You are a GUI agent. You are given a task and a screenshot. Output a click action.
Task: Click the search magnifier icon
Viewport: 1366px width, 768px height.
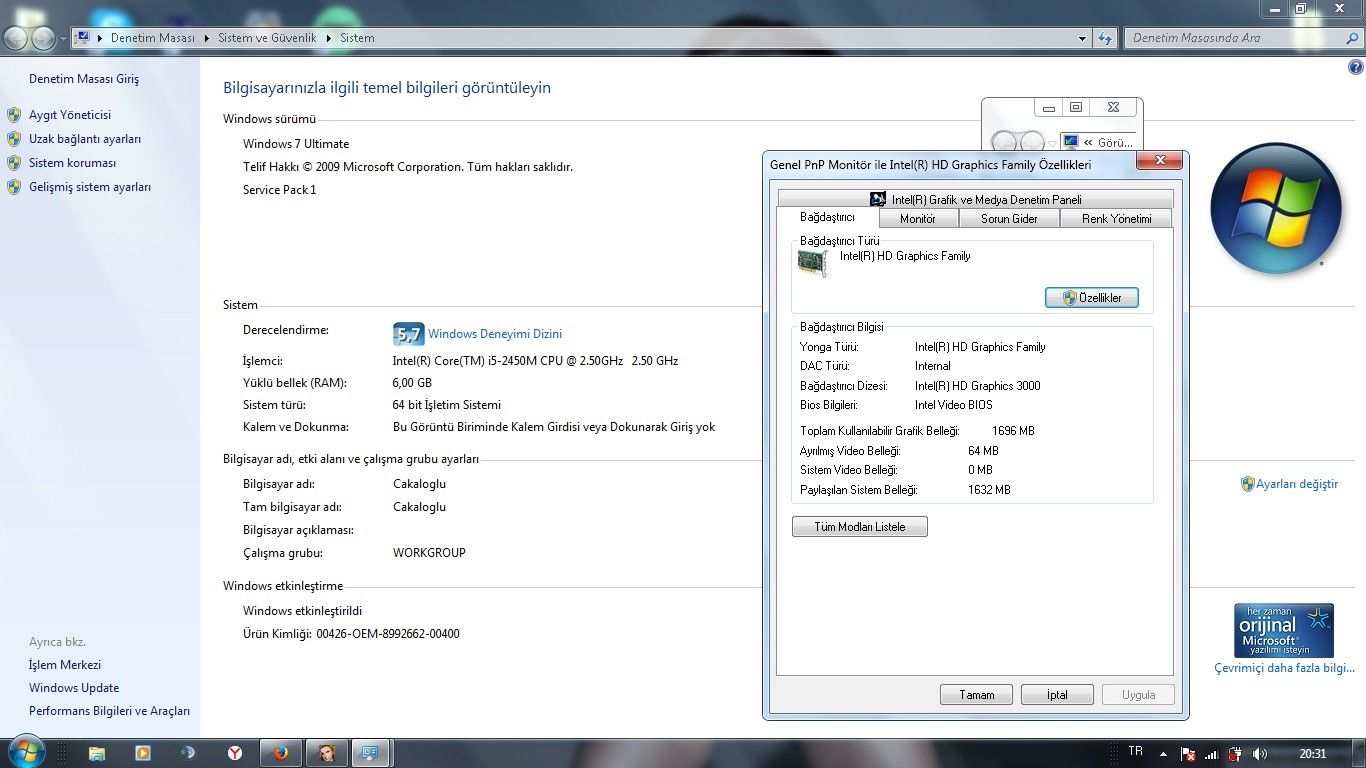tap(1351, 38)
